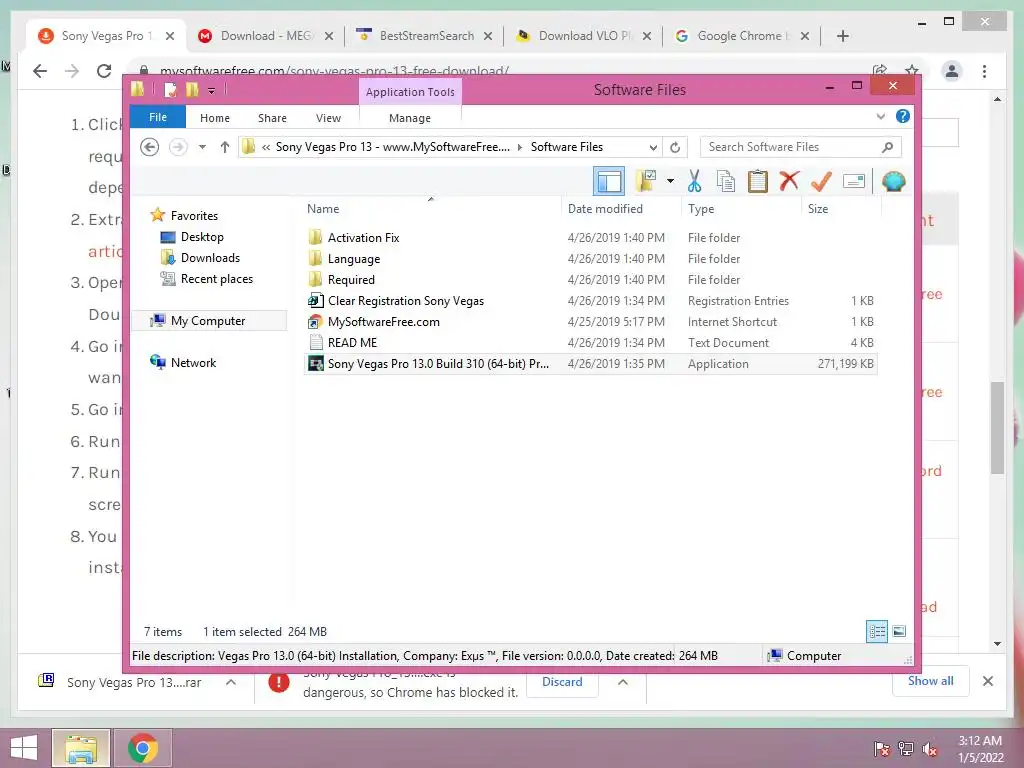Reload the page in Chrome

click(x=104, y=71)
